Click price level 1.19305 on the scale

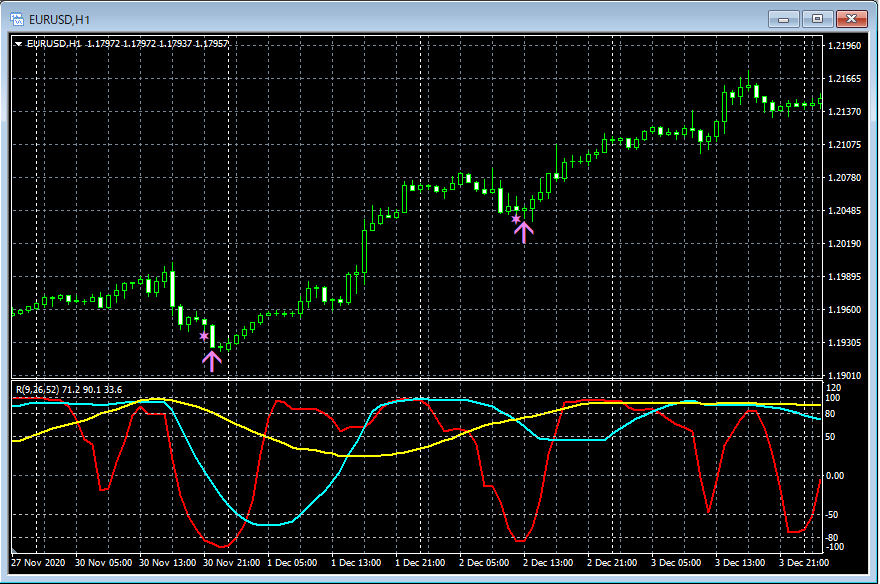tap(845, 342)
